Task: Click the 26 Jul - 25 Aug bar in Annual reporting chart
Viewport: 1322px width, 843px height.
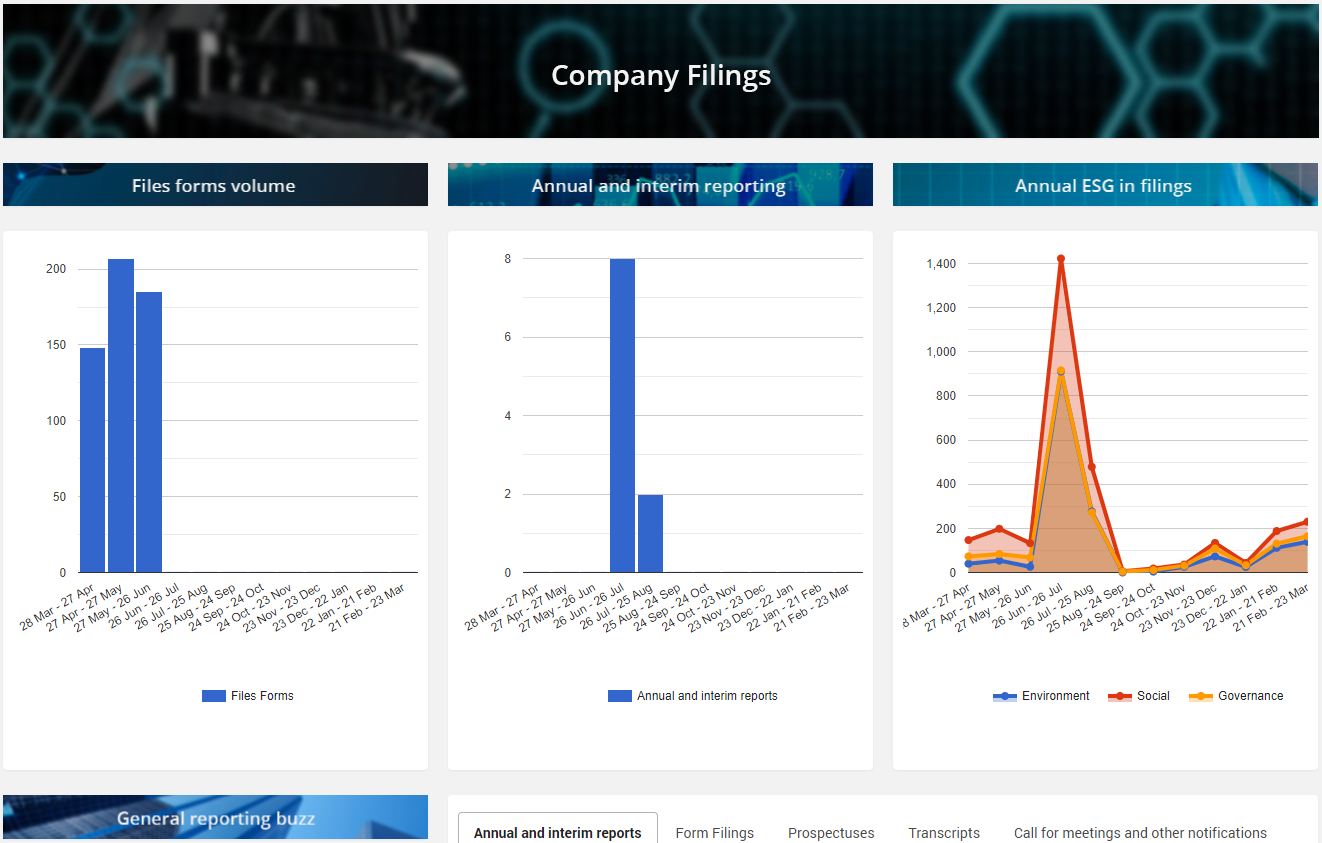Action: (650, 533)
